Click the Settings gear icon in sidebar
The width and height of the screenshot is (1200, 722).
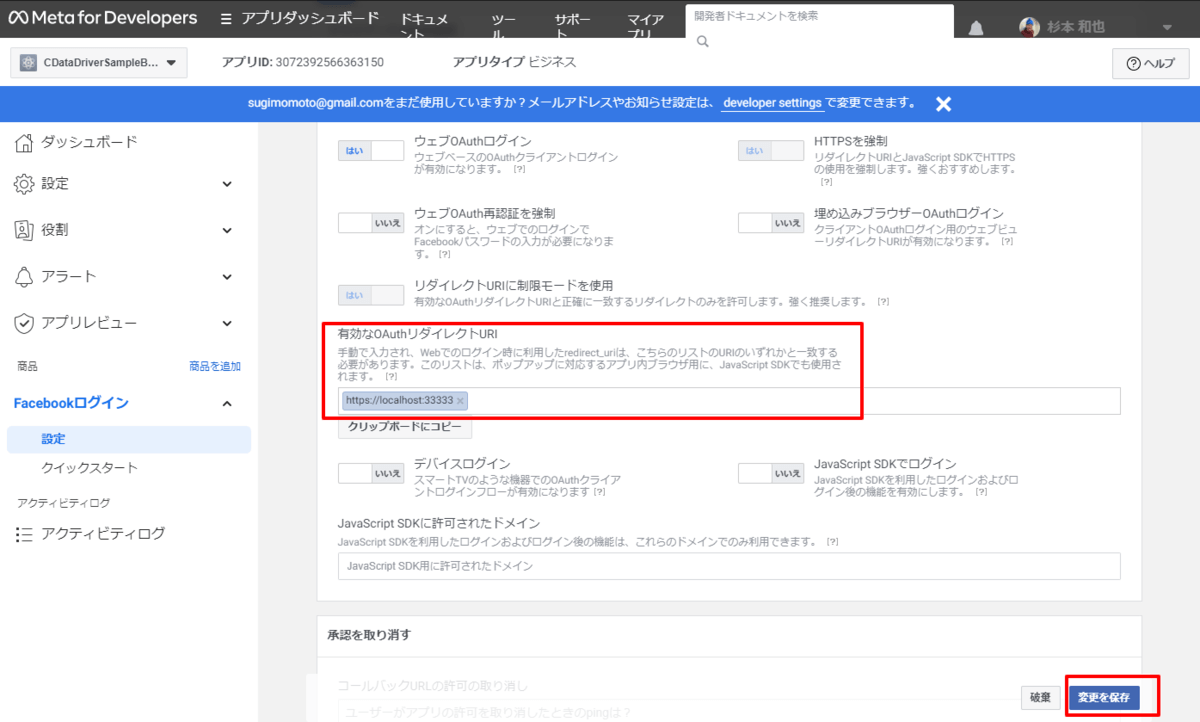coord(24,184)
